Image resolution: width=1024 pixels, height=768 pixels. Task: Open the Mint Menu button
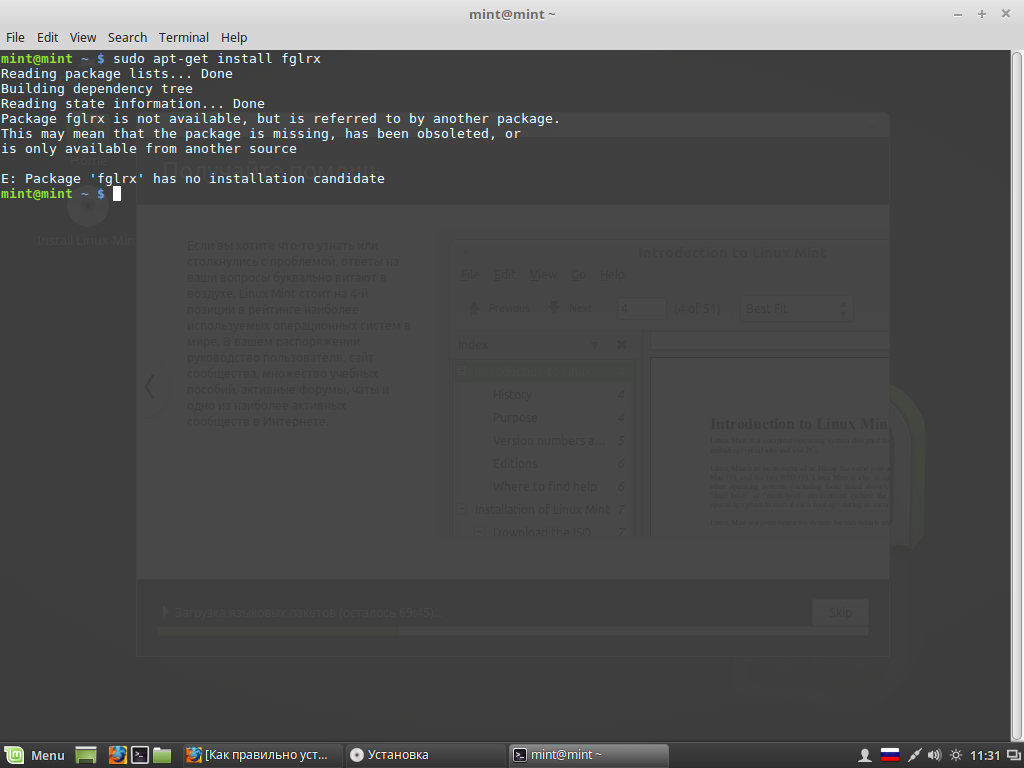35,755
